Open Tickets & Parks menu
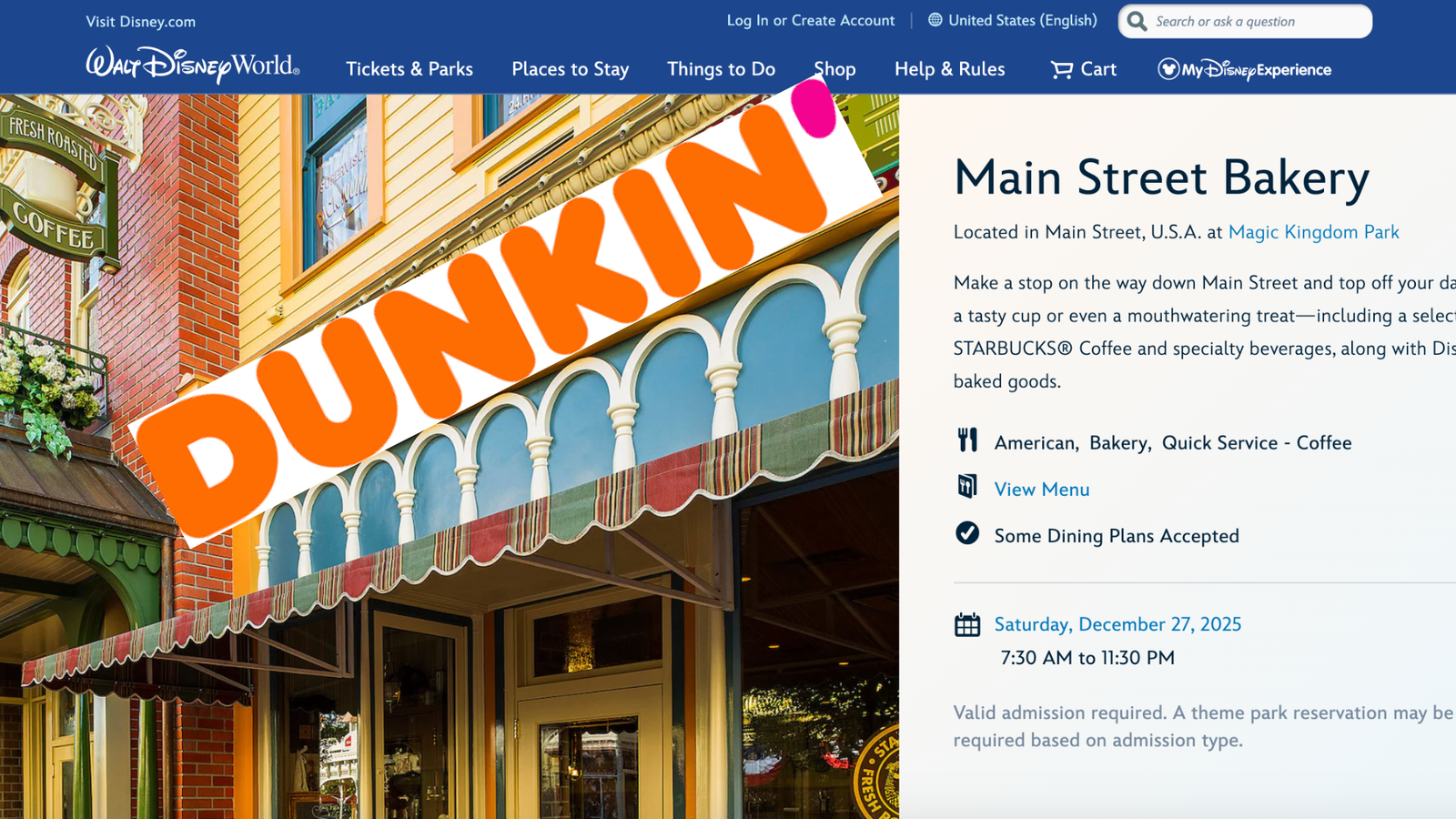1456x819 pixels. pyautogui.click(x=409, y=69)
